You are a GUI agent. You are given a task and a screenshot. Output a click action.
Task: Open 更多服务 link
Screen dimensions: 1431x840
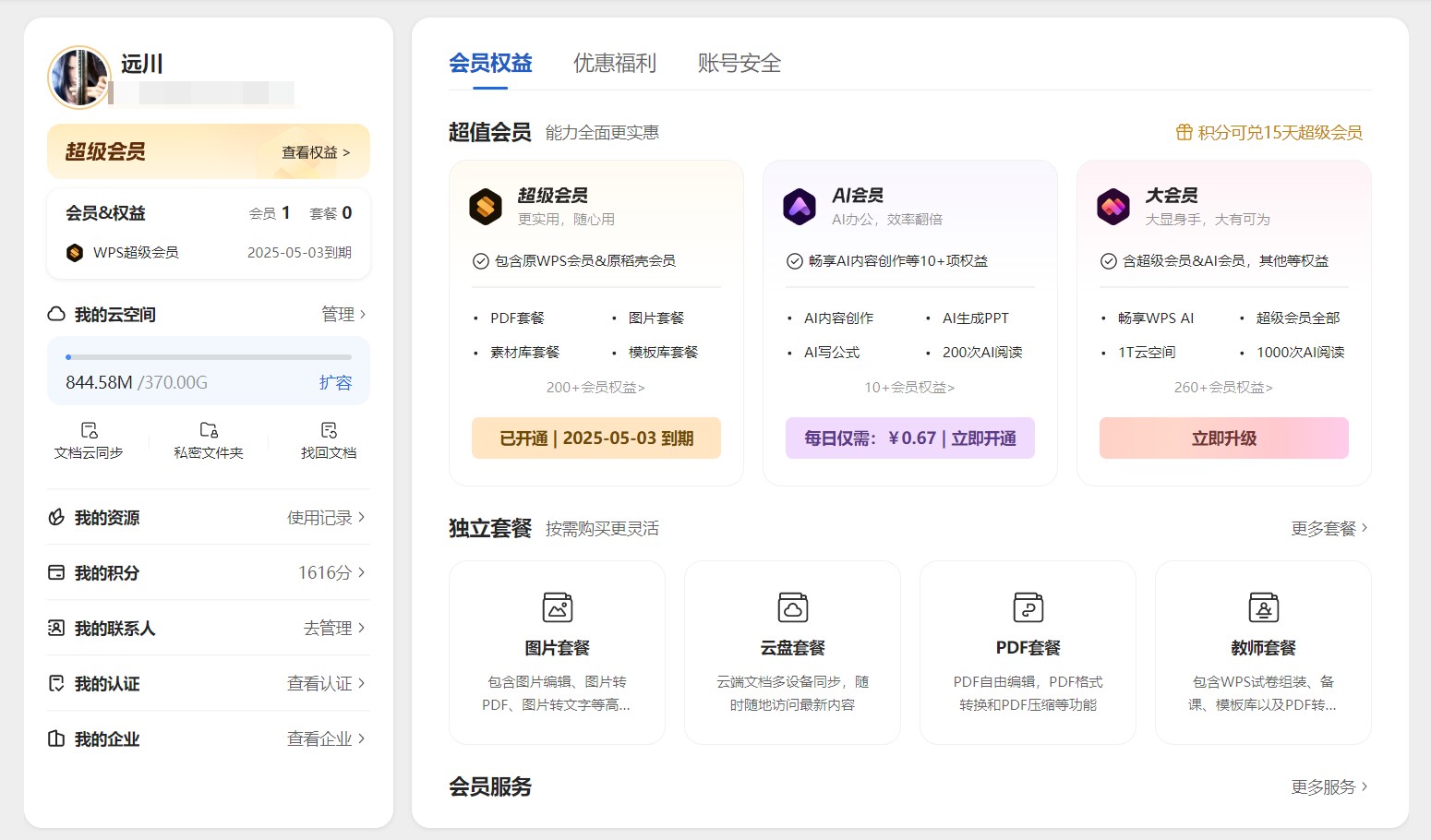[x=1329, y=786]
